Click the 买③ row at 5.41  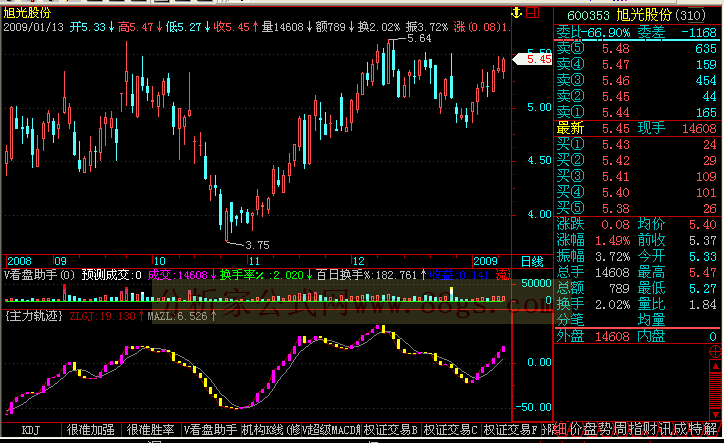636,176
